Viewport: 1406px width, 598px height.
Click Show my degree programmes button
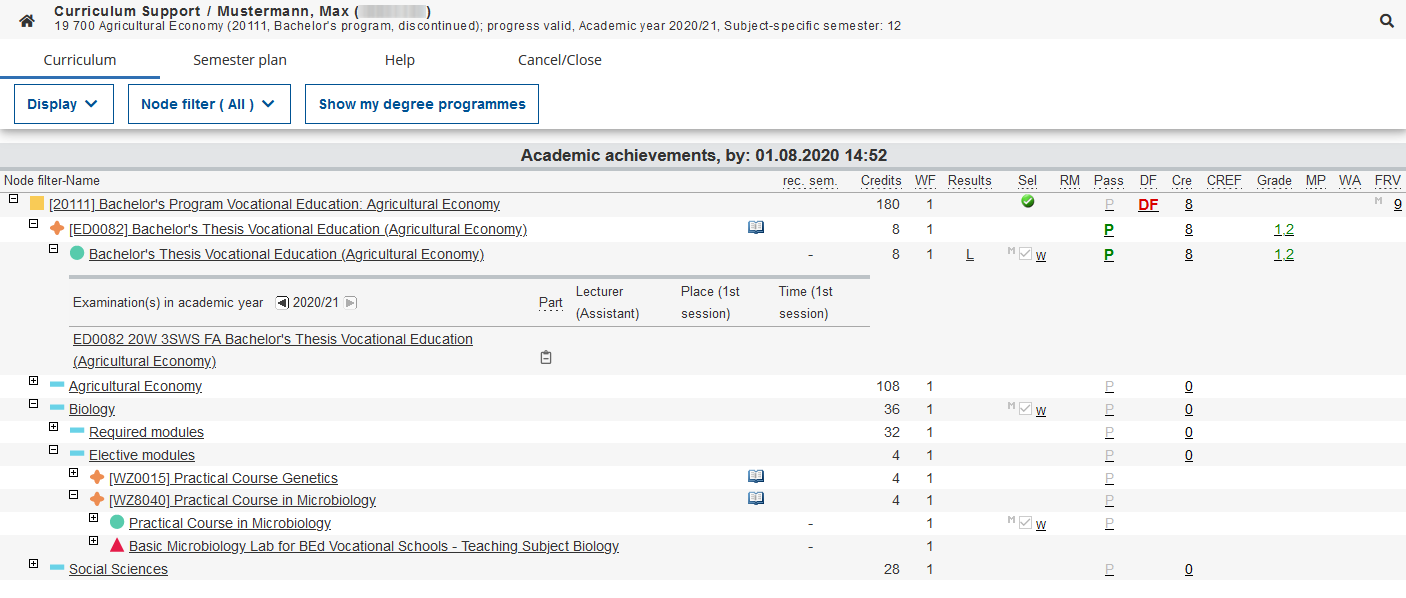click(x=421, y=104)
